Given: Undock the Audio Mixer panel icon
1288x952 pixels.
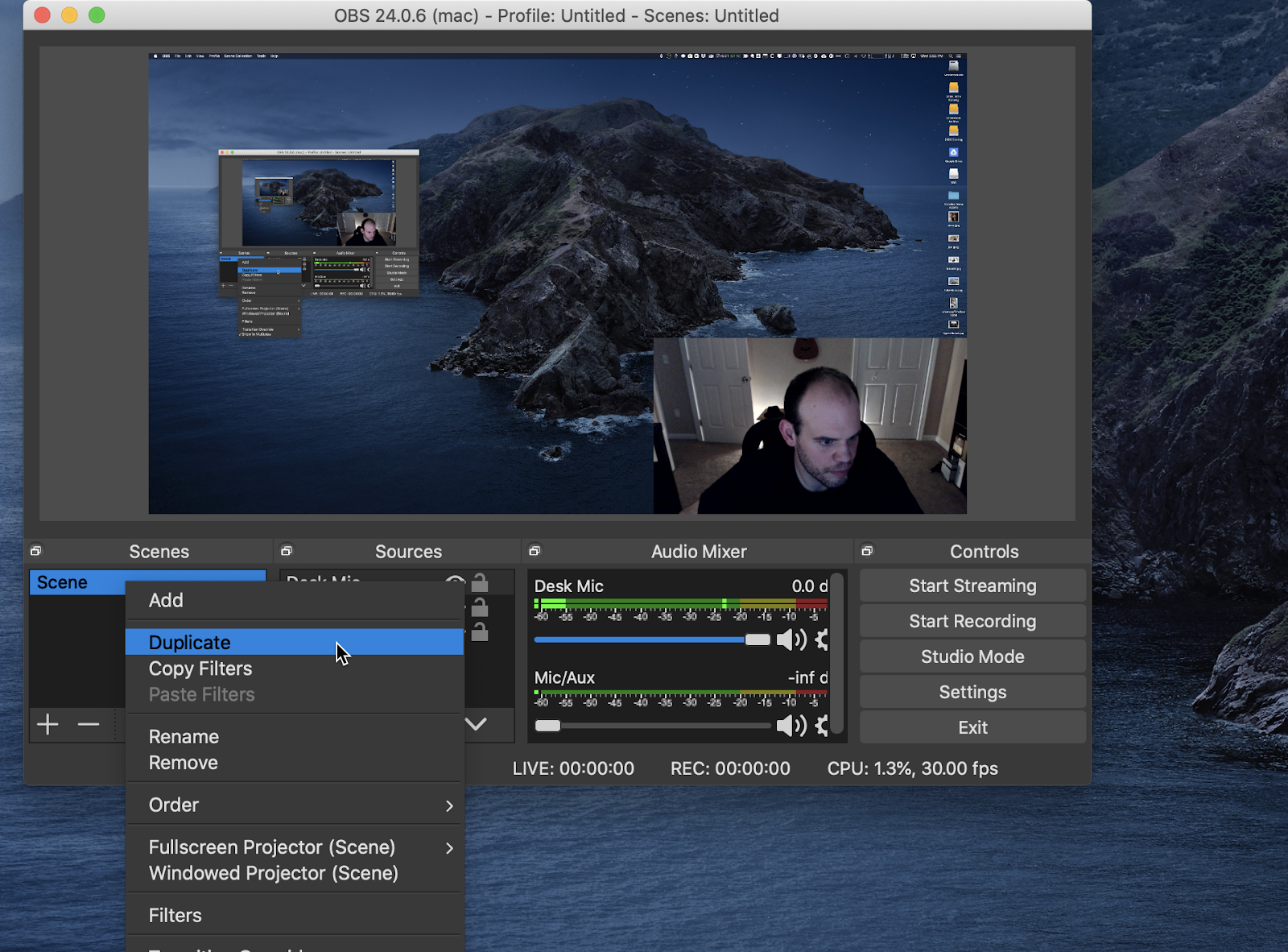Looking at the screenshot, I should coord(535,551).
